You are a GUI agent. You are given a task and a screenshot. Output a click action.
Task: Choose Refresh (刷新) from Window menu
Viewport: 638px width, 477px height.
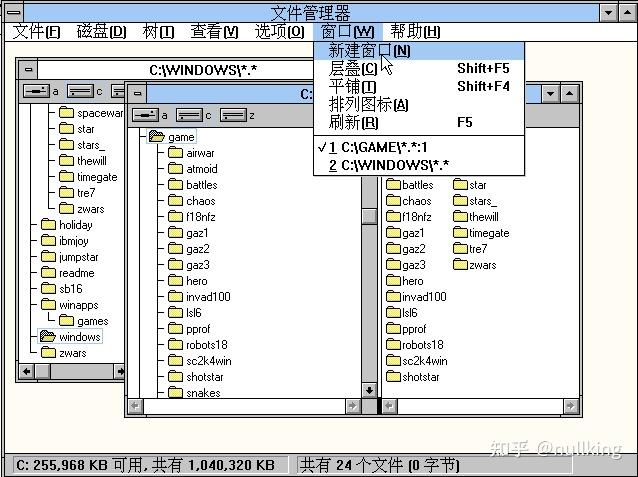419,123
